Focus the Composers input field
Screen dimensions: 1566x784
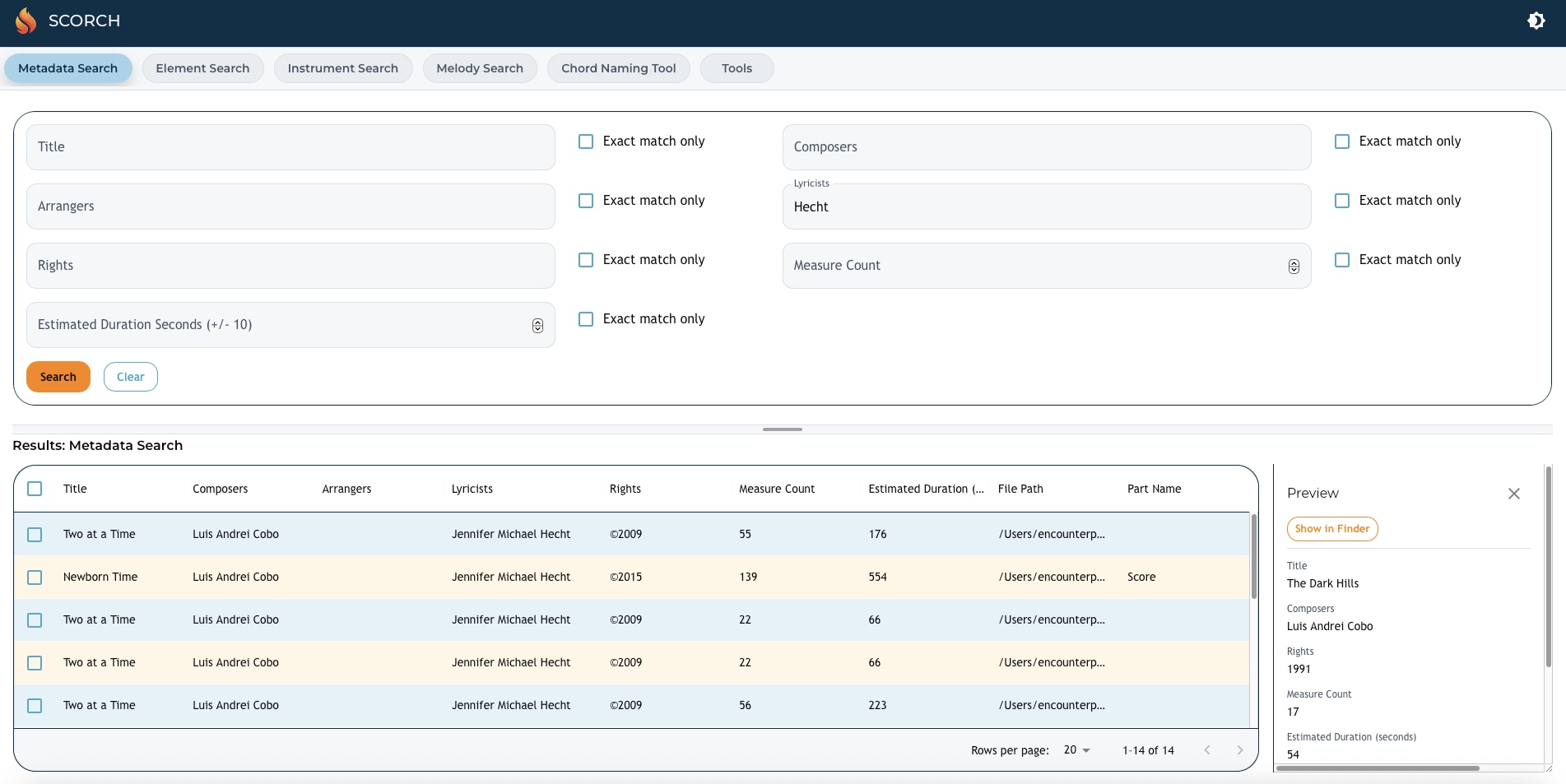(x=1046, y=147)
